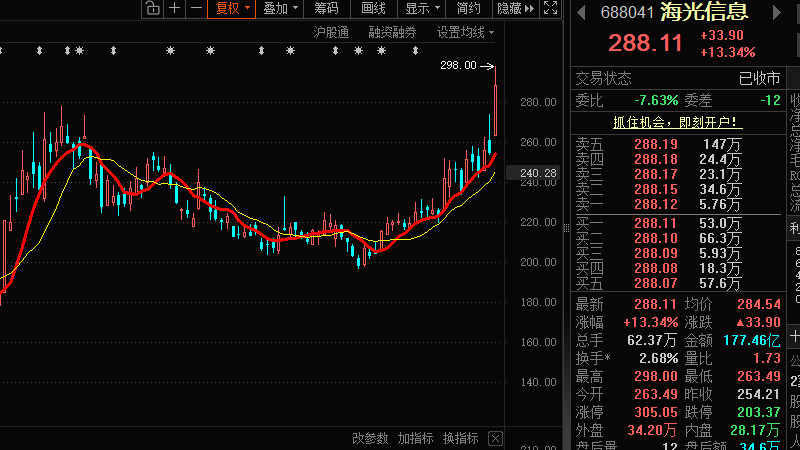Click the first up-down arrow event marker
800x450 pixels.
39,51
